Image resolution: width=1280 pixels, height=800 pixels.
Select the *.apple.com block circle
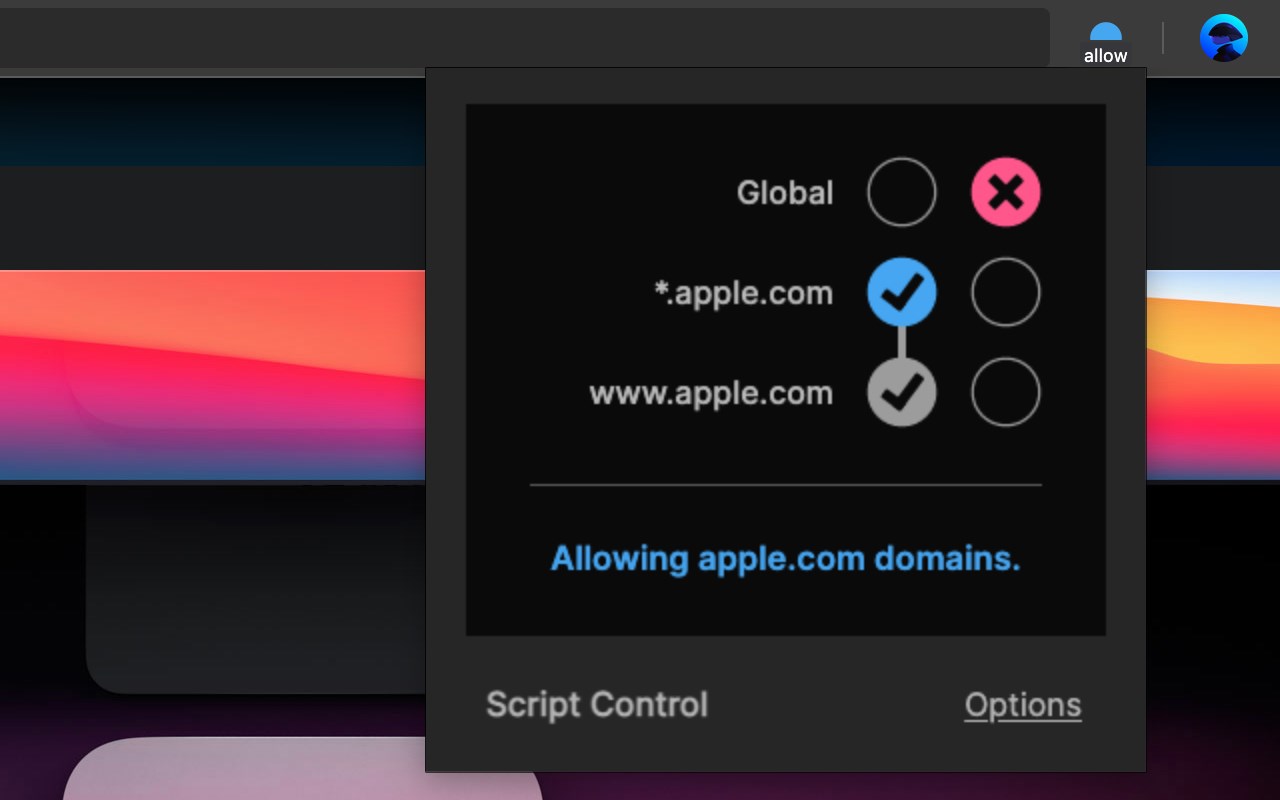tap(1006, 292)
